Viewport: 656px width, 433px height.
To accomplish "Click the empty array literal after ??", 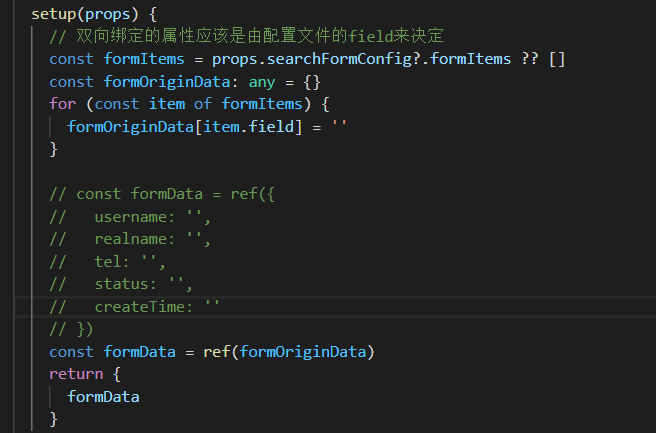I will tap(556, 59).
